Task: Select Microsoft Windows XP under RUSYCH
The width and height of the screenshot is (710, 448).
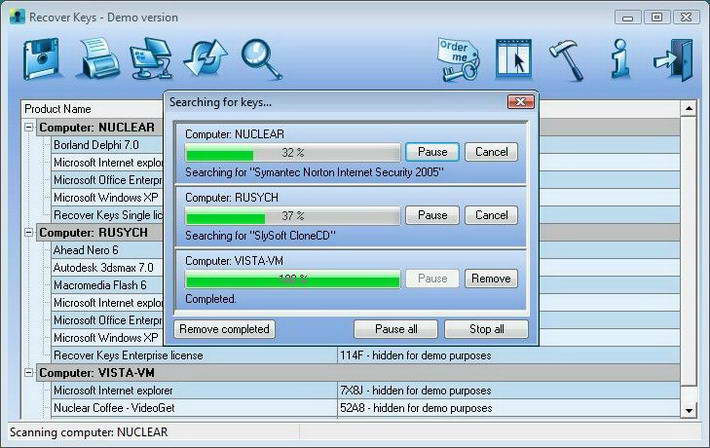Action: 106,338
